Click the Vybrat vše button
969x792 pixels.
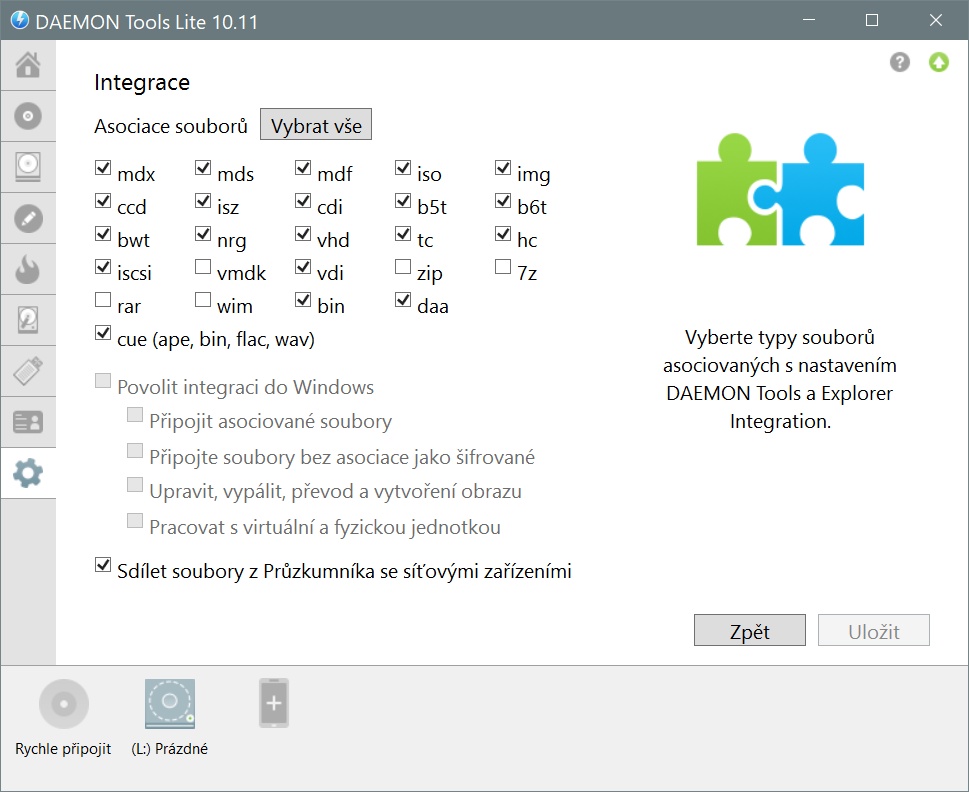316,125
